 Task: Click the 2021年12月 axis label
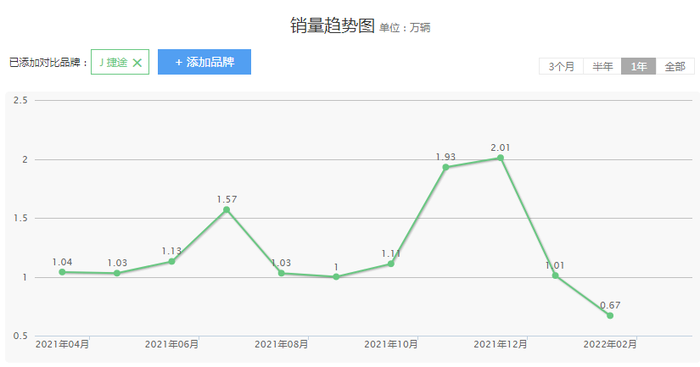(x=500, y=344)
